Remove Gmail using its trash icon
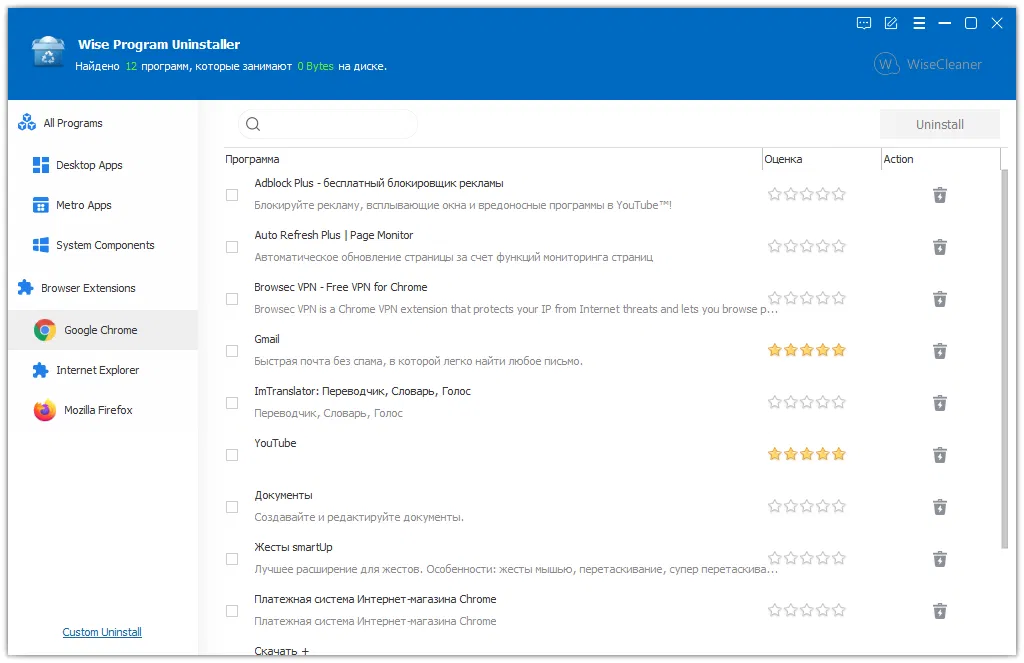The height and width of the screenshot is (663, 1024). coord(940,351)
